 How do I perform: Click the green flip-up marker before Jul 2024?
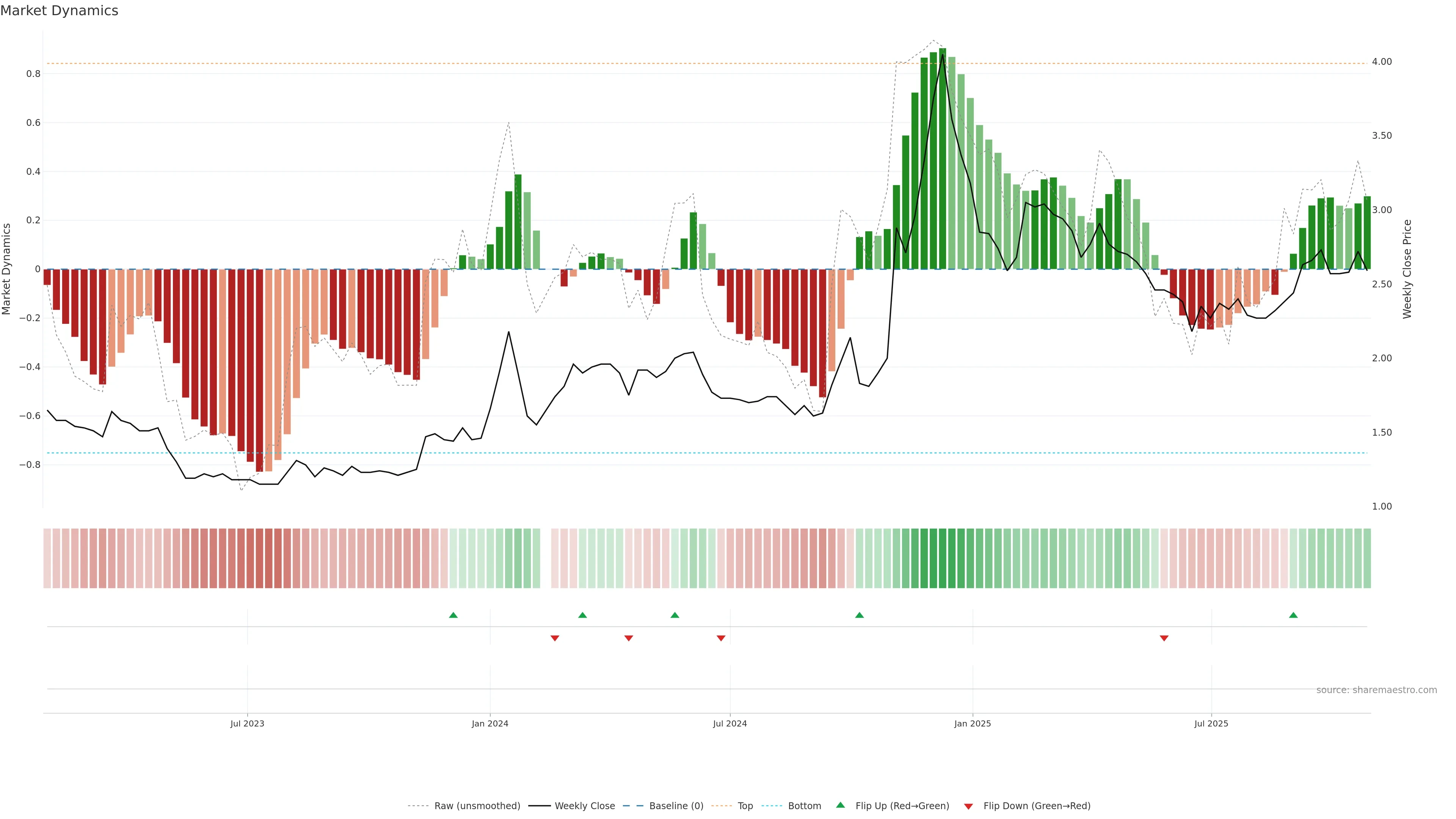pos(675,615)
